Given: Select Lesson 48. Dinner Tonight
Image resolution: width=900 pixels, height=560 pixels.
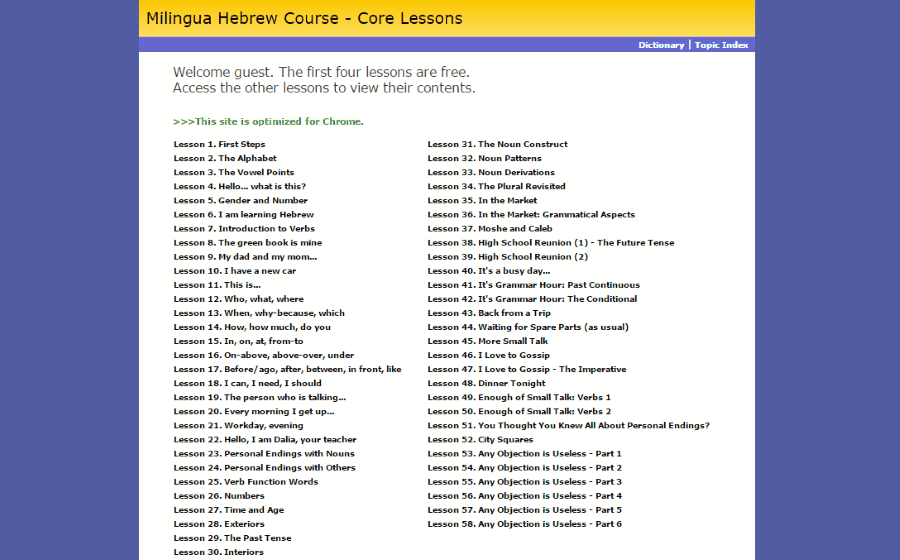Looking at the screenshot, I should (x=487, y=383).
